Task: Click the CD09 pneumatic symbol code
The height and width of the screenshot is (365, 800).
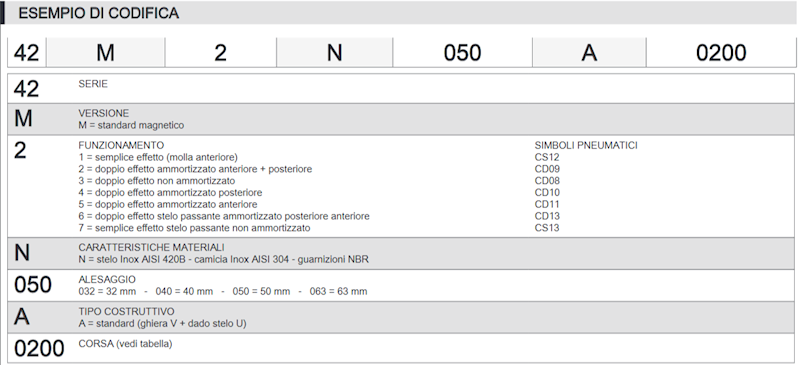Action: (x=547, y=169)
